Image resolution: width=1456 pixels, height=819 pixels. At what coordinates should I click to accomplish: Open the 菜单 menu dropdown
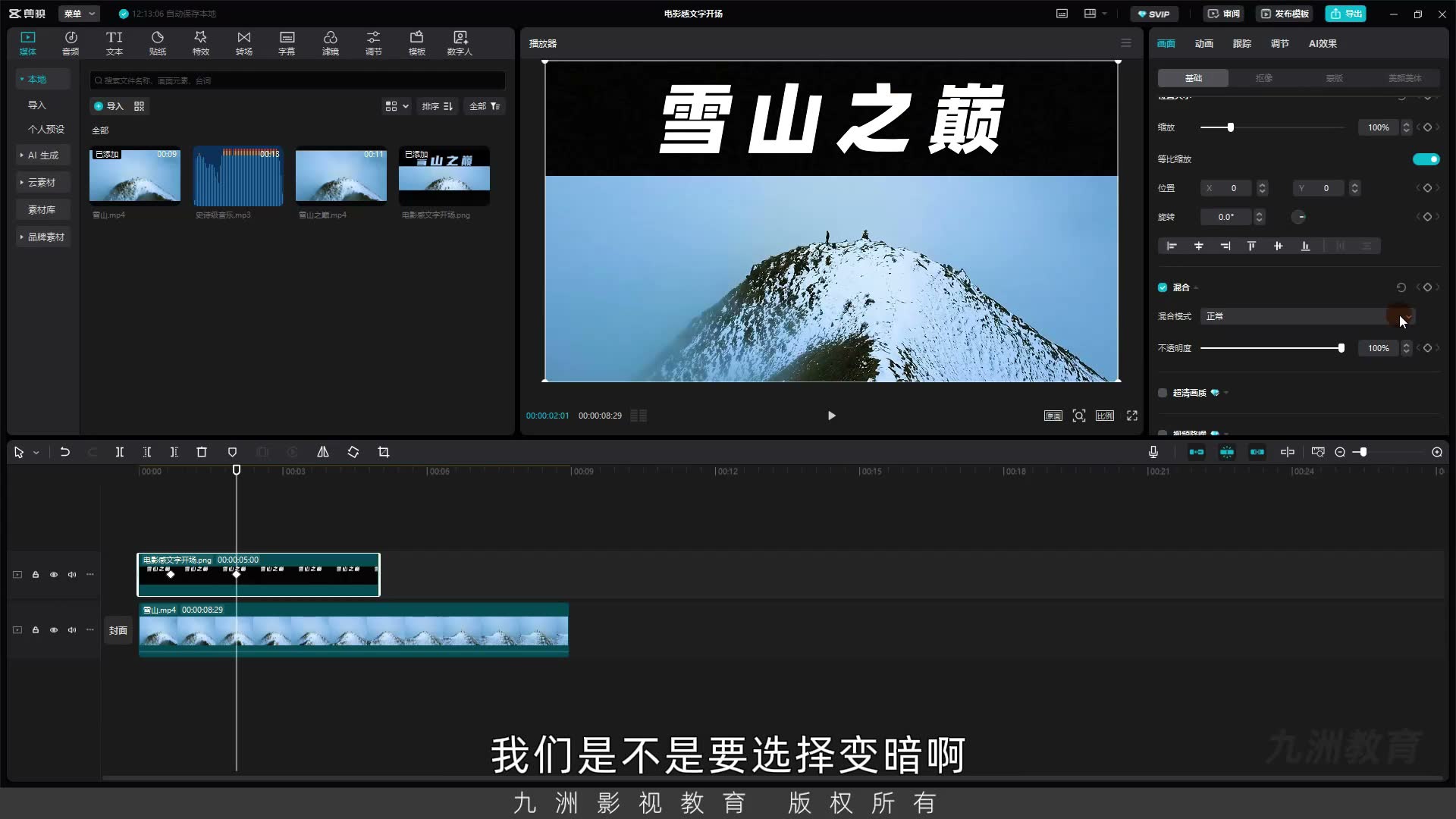[79, 14]
